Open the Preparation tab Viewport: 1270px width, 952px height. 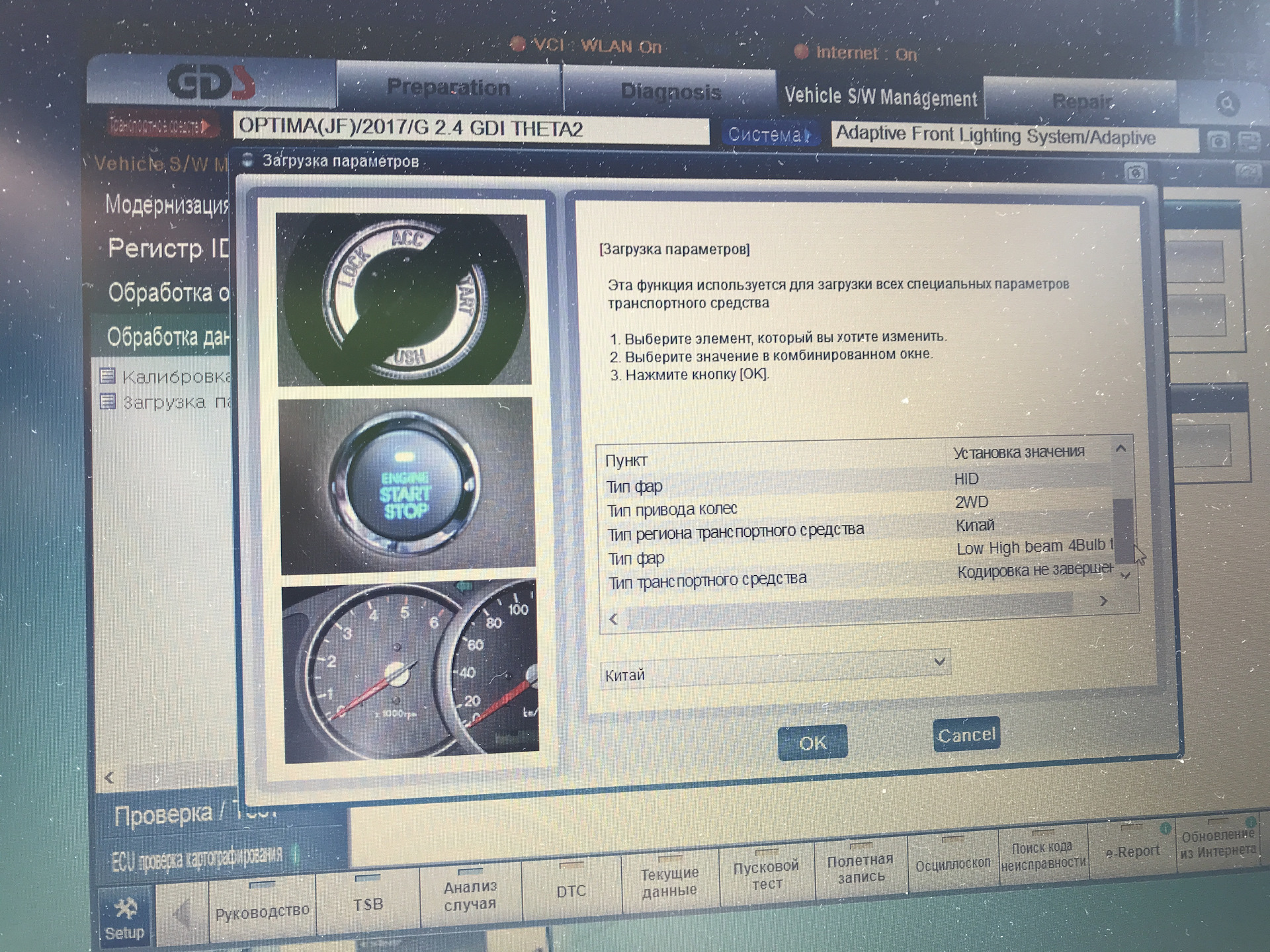click(x=448, y=87)
